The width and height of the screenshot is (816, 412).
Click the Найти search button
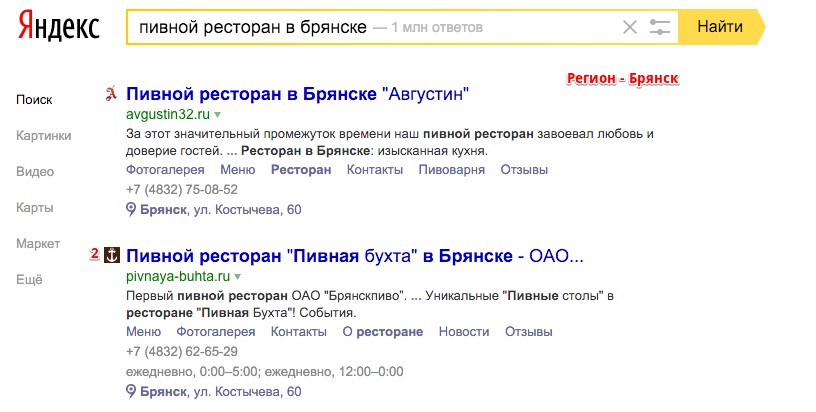point(721,27)
